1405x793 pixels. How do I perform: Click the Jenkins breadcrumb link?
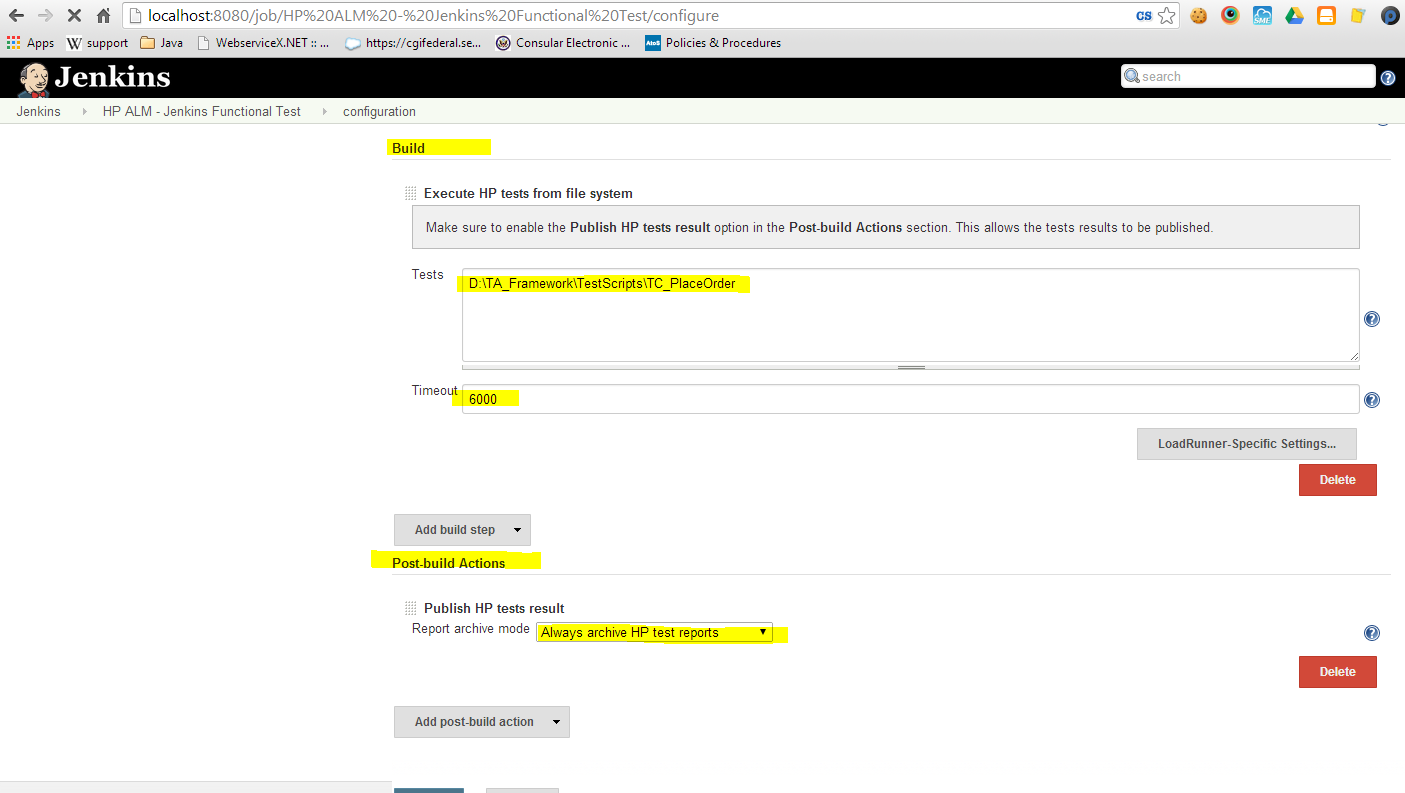point(39,112)
